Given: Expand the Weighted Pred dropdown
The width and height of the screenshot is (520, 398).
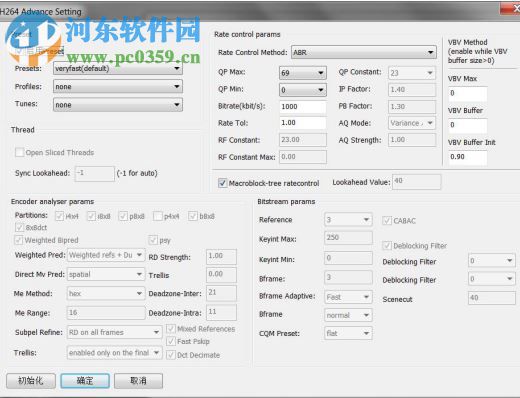Looking at the screenshot, I should (x=106, y=255).
